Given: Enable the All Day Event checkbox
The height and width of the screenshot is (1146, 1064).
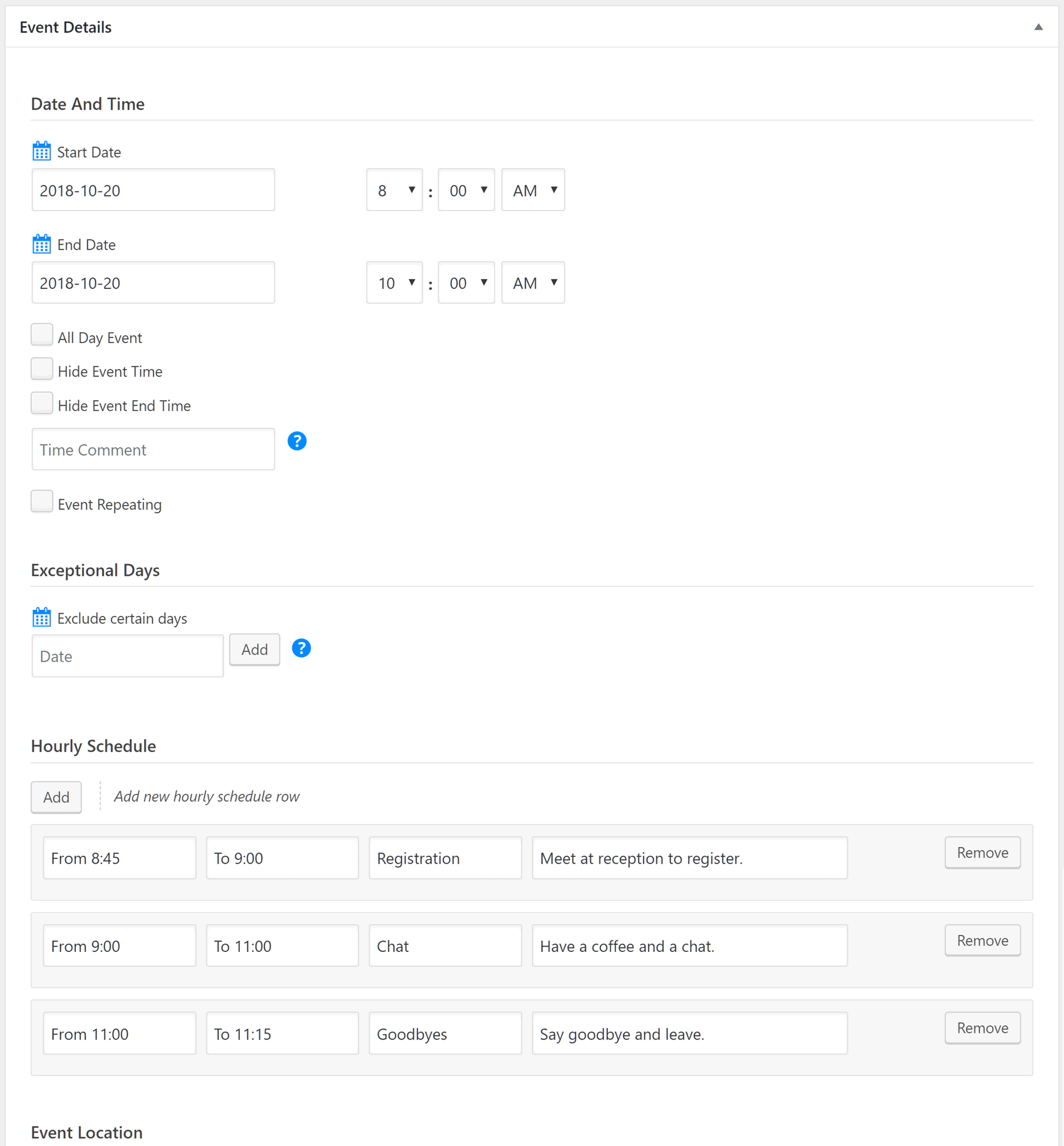Looking at the screenshot, I should point(42,334).
